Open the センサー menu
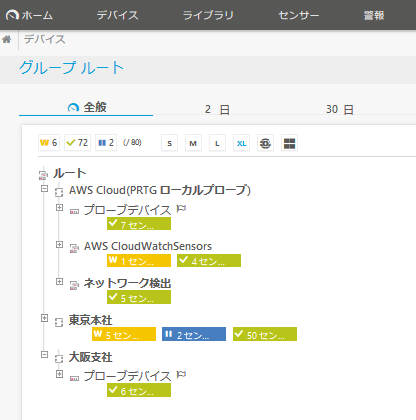416x420 pixels. pos(299,15)
